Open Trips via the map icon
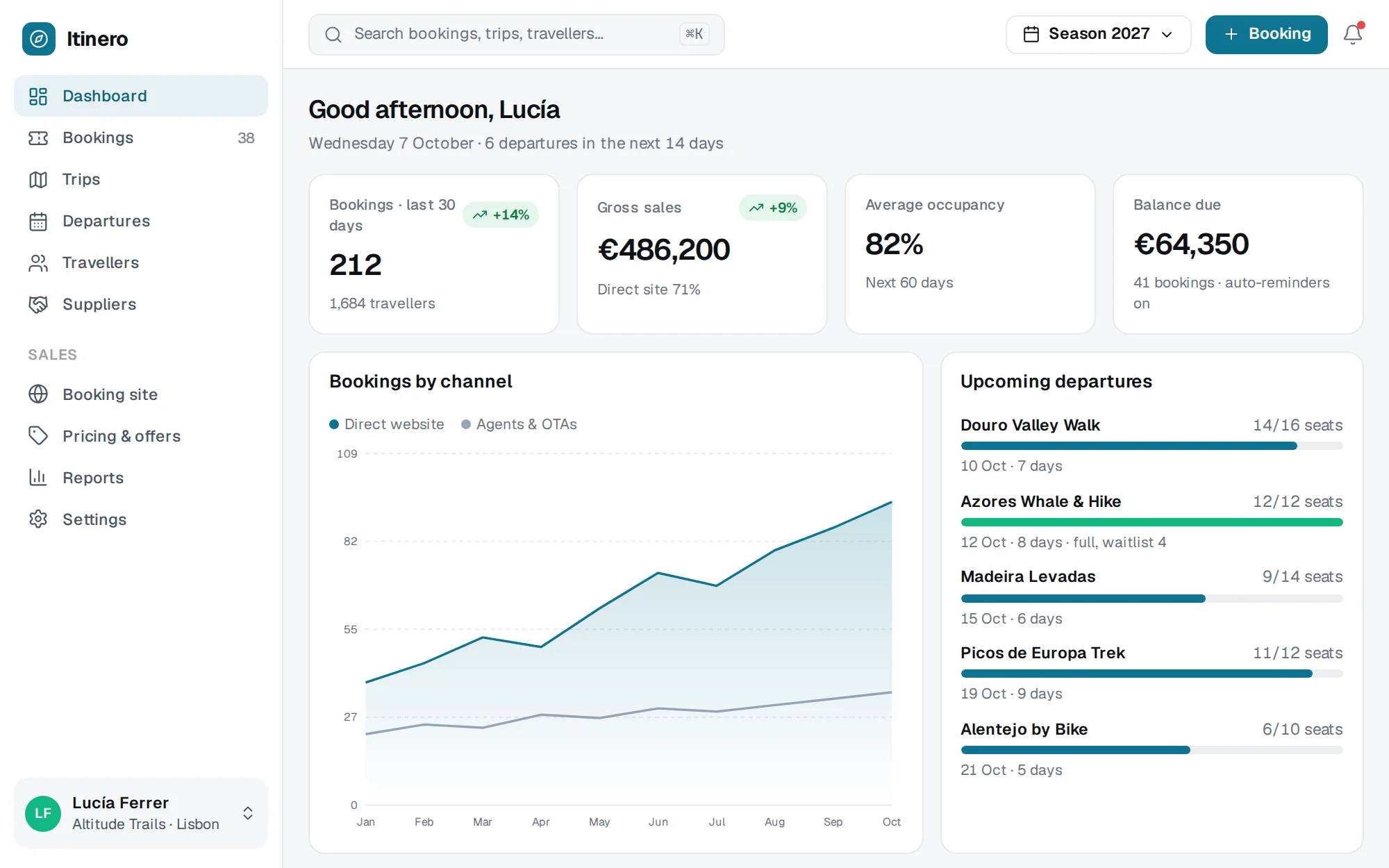Screen dimensions: 1389x868 (x=38, y=179)
